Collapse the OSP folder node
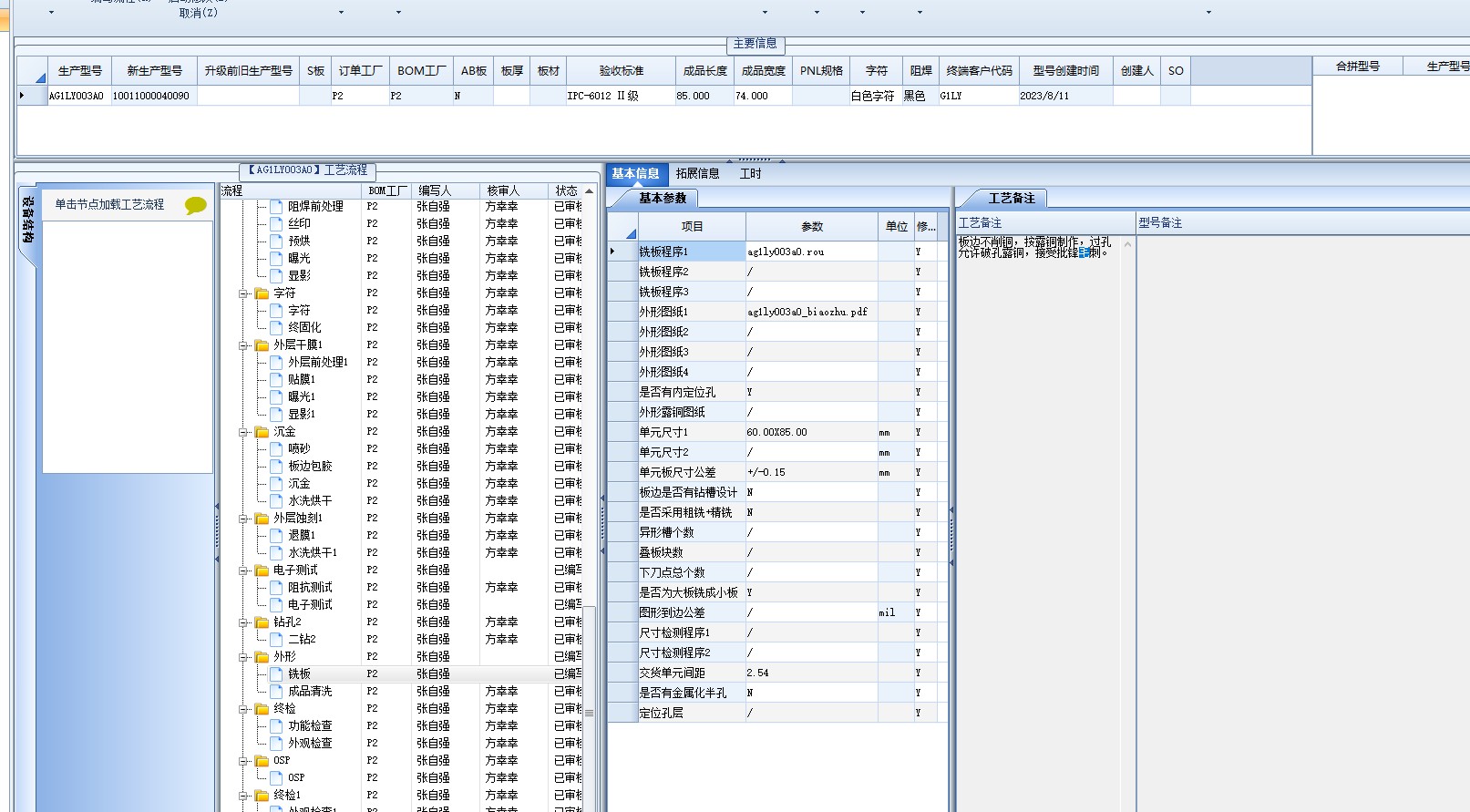The width and height of the screenshot is (1470, 812). (x=244, y=761)
